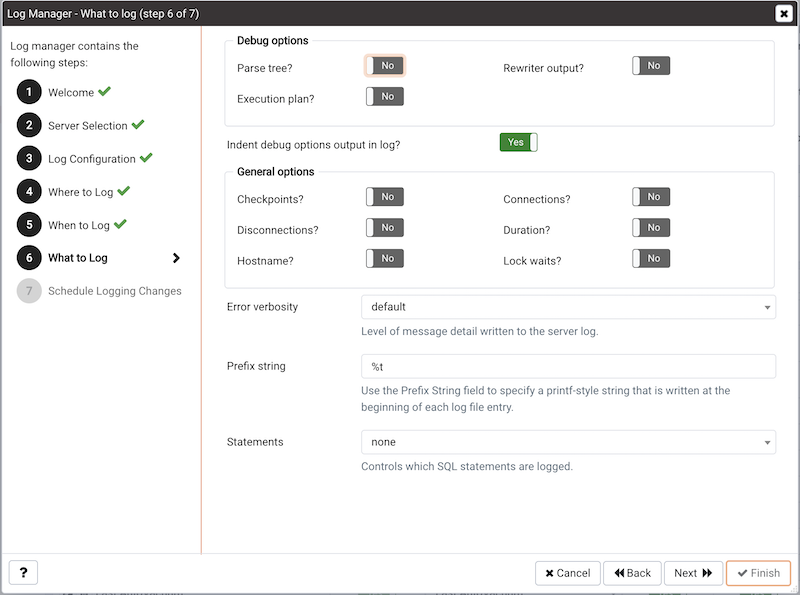Go back to the previous step
The width and height of the screenshot is (800, 595).
632,573
